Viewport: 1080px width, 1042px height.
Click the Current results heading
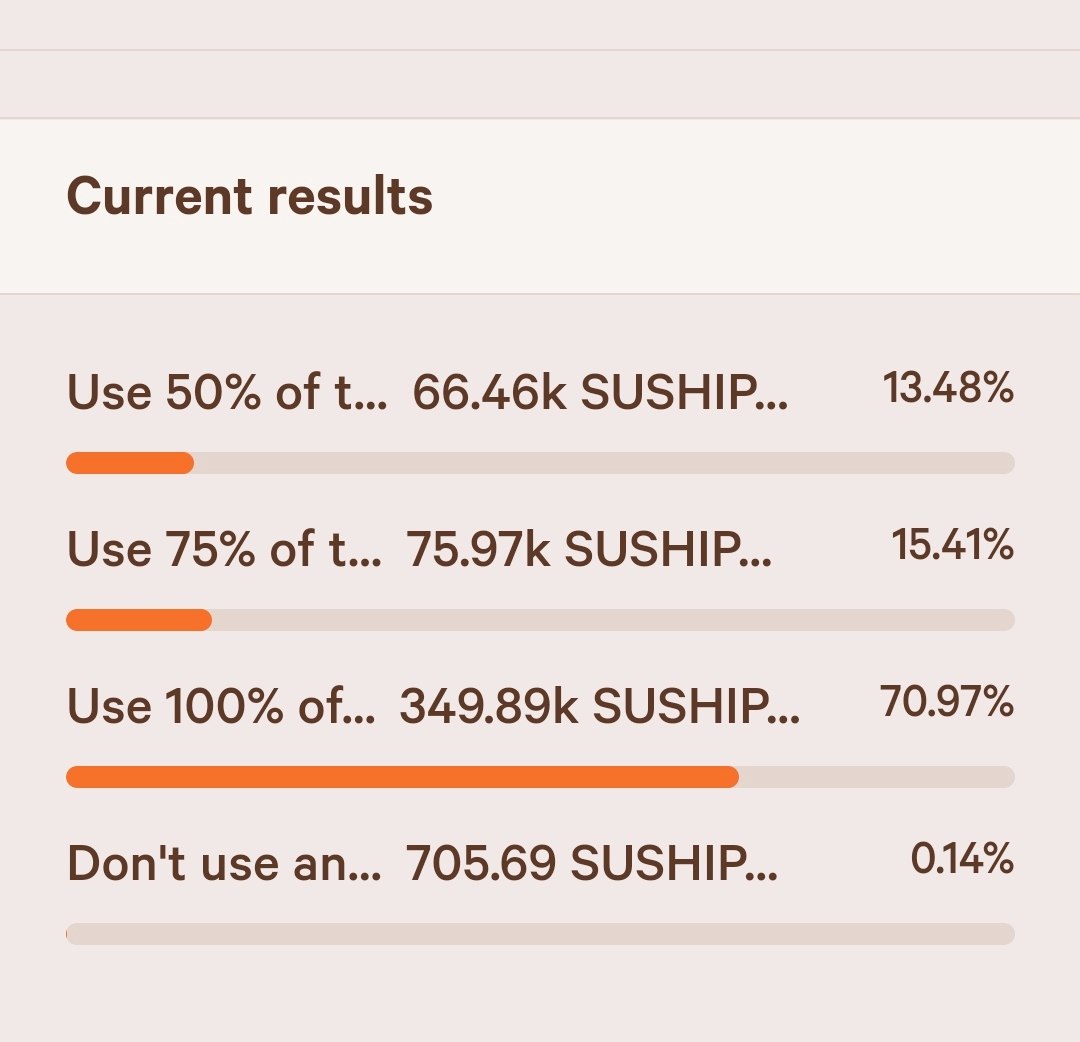coord(249,196)
